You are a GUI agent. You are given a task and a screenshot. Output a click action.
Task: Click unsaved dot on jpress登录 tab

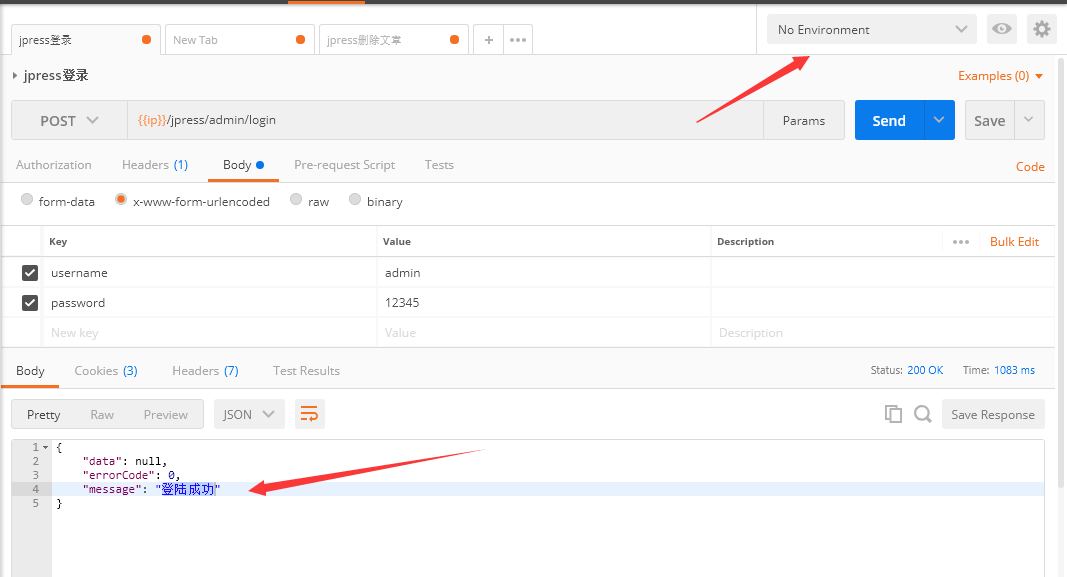click(x=146, y=39)
